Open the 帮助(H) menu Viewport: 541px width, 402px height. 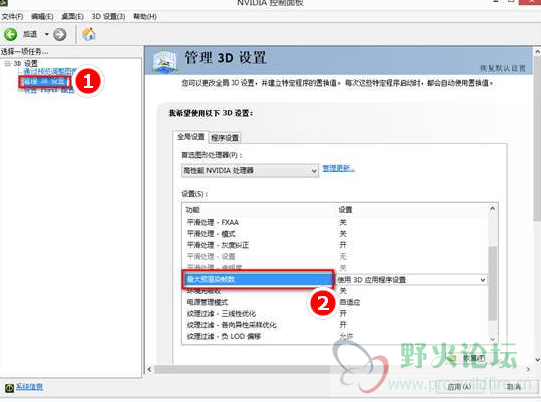[145, 16]
